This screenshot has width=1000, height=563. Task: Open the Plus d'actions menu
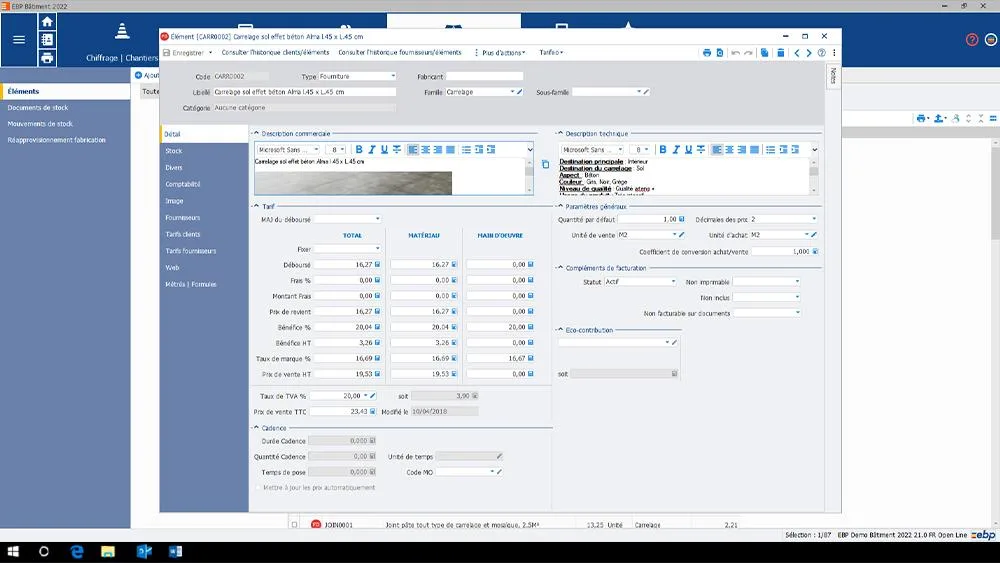[500, 53]
